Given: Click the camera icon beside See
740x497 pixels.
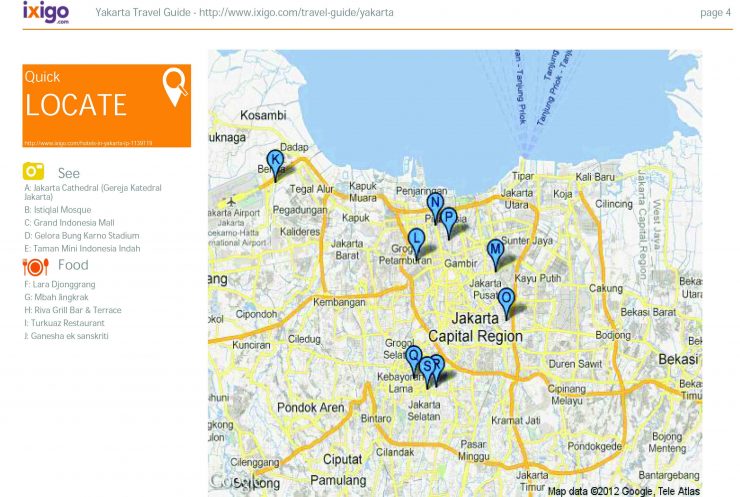Looking at the screenshot, I should click(x=34, y=171).
